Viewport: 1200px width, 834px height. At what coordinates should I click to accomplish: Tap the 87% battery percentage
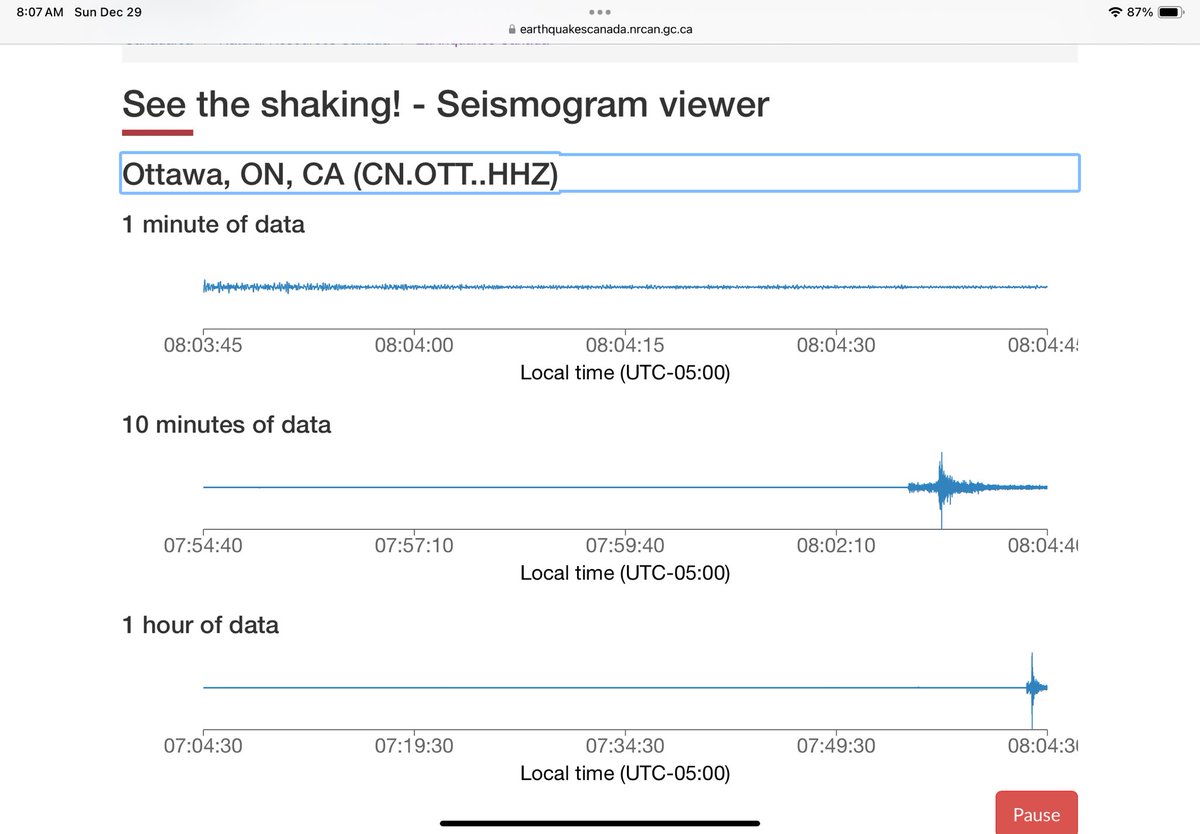[x=1139, y=12]
